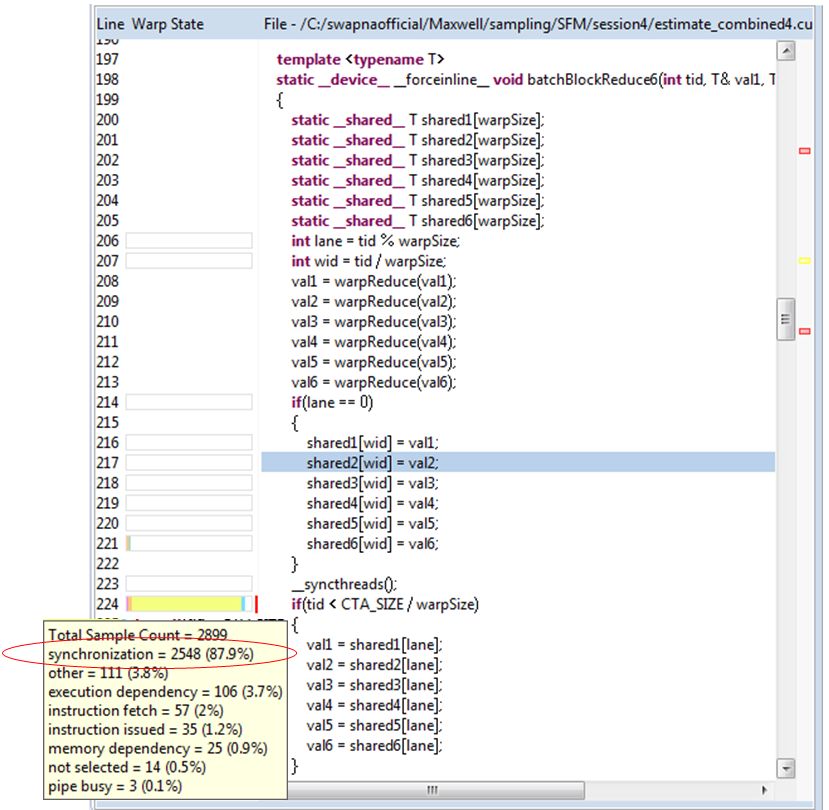
Task: Click the vertical scrollbar down arrow
Action: click(786, 768)
